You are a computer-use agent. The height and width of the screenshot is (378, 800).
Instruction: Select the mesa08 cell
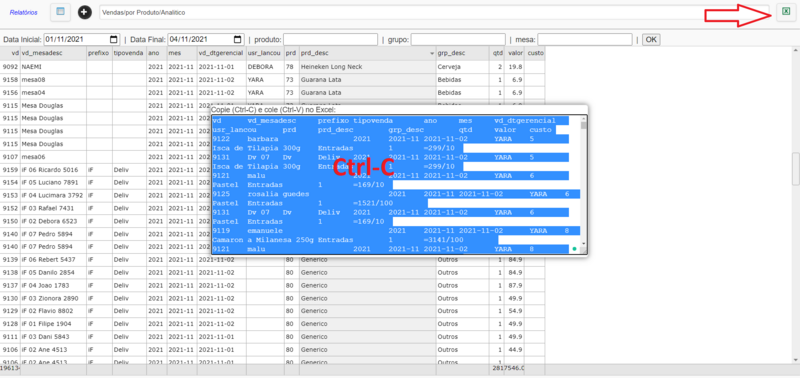pos(53,80)
